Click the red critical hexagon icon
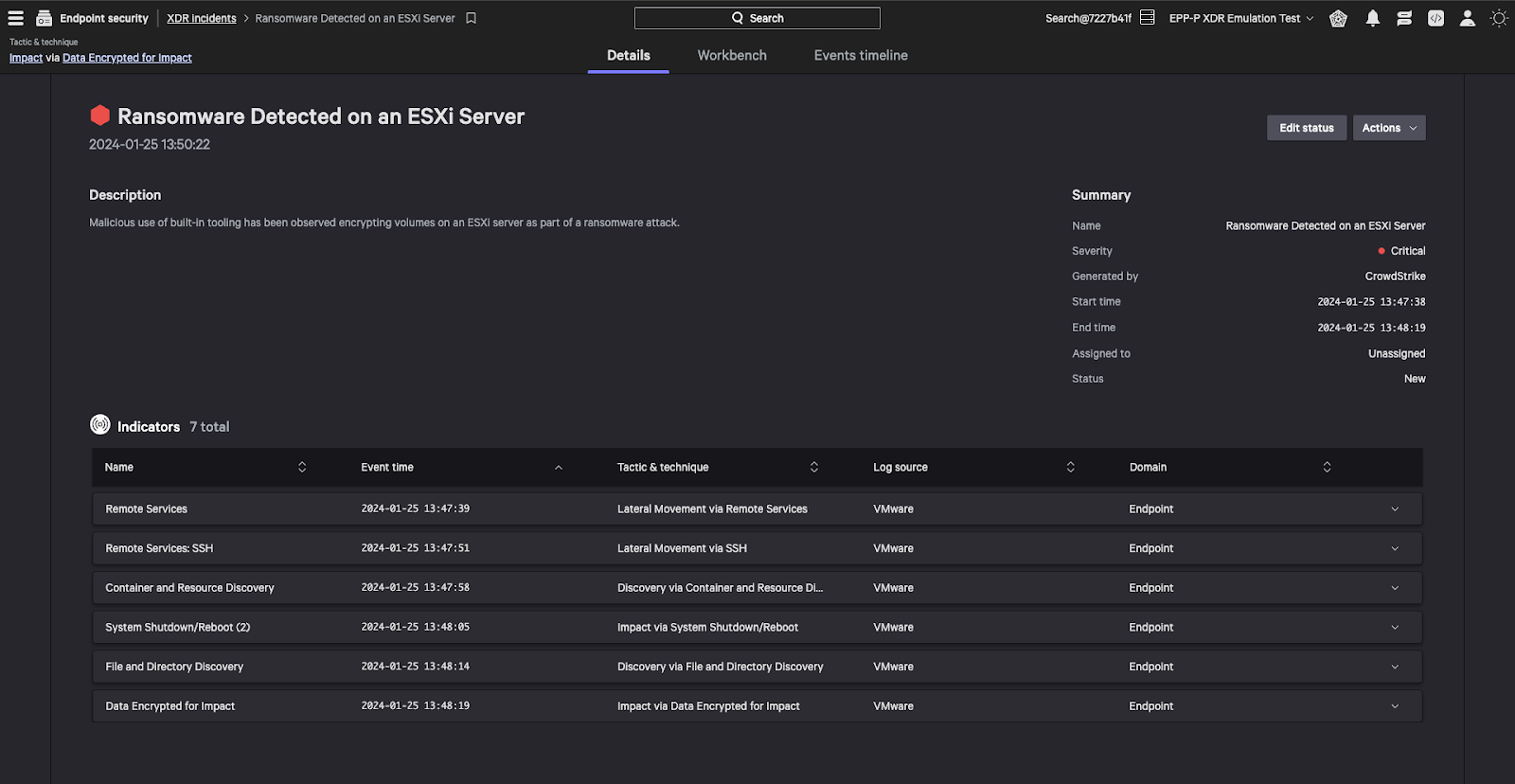This screenshot has height=784, width=1515. pyautogui.click(x=99, y=116)
